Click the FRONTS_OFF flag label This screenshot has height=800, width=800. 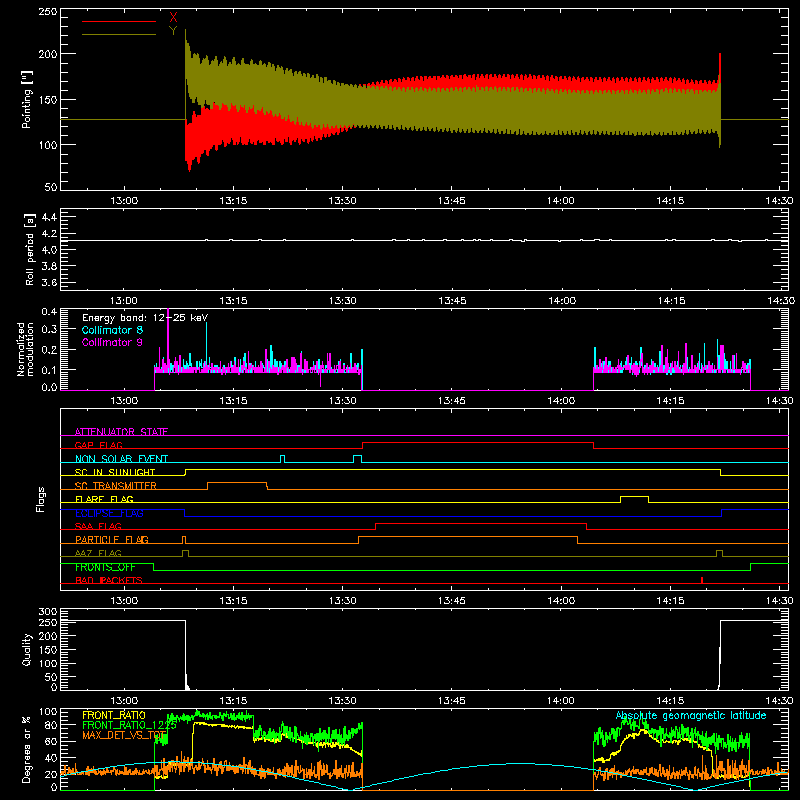point(105,567)
